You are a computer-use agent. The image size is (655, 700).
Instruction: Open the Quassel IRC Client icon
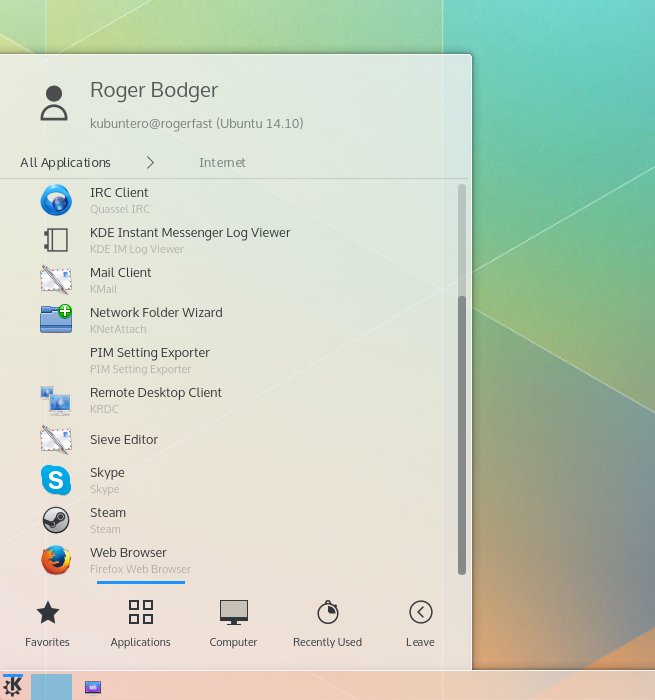(56, 200)
